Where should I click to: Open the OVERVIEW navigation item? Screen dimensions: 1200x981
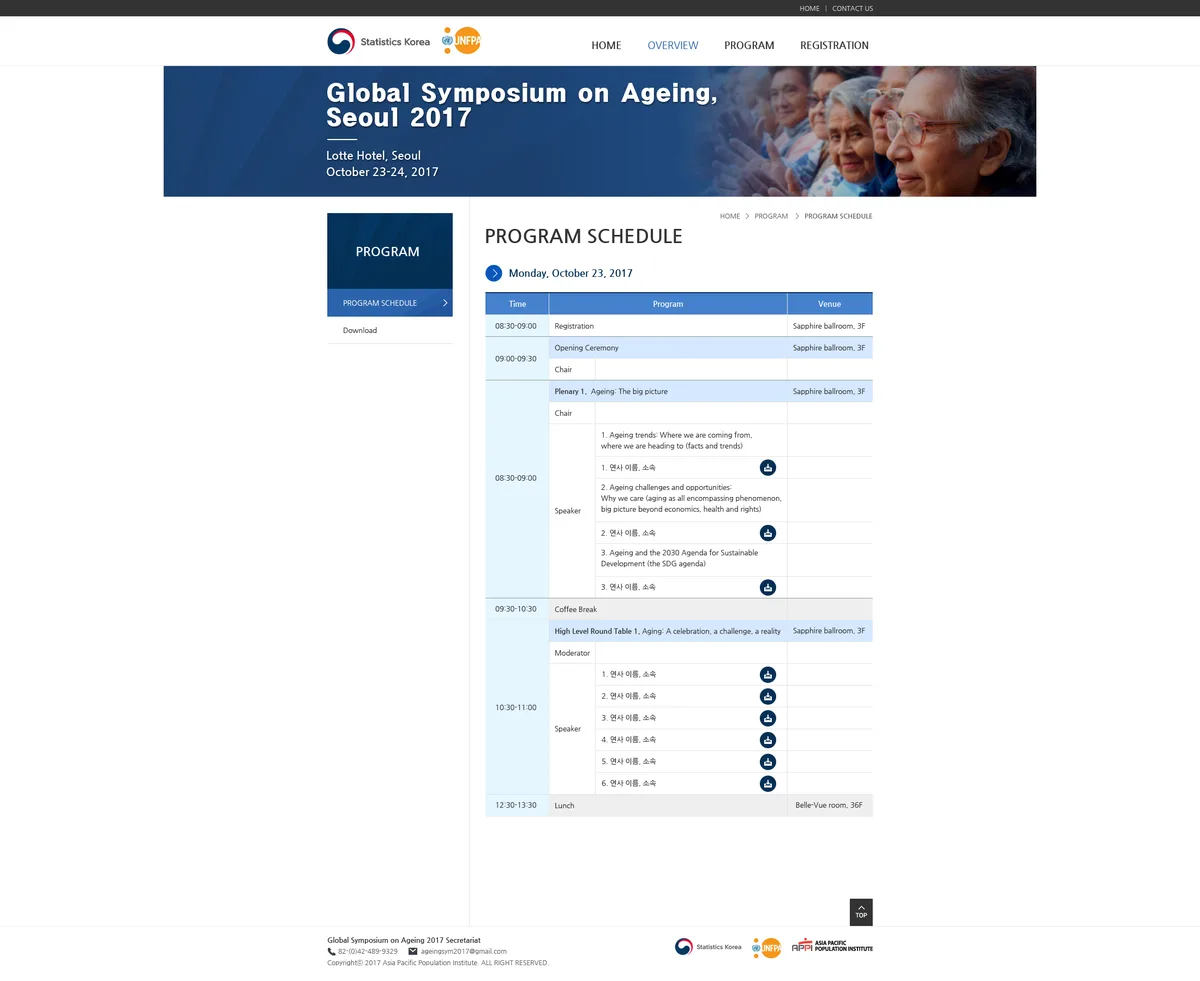673,45
